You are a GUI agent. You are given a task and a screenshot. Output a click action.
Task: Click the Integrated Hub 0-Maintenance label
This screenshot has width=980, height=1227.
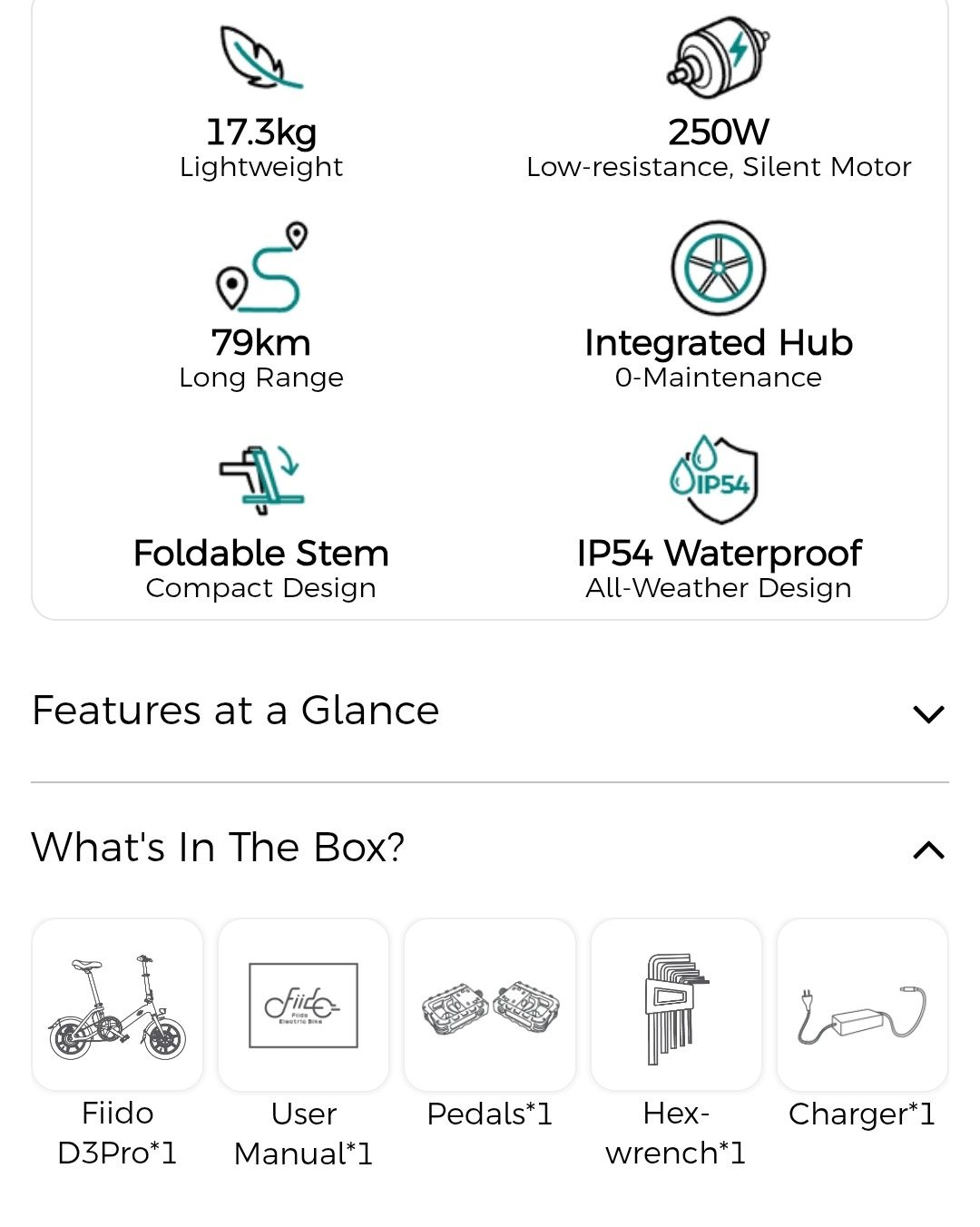(719, 358)
